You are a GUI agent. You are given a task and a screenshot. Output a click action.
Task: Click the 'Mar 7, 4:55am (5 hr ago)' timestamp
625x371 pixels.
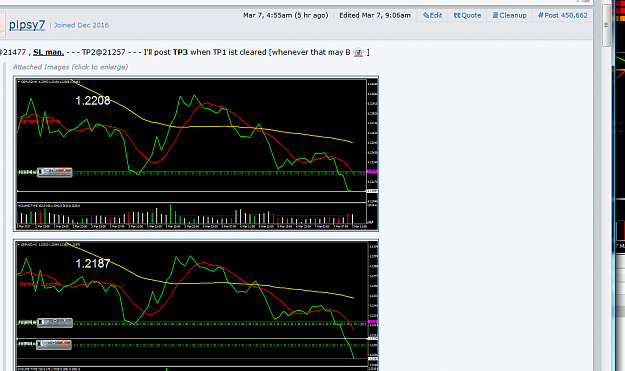coord(285,15)
